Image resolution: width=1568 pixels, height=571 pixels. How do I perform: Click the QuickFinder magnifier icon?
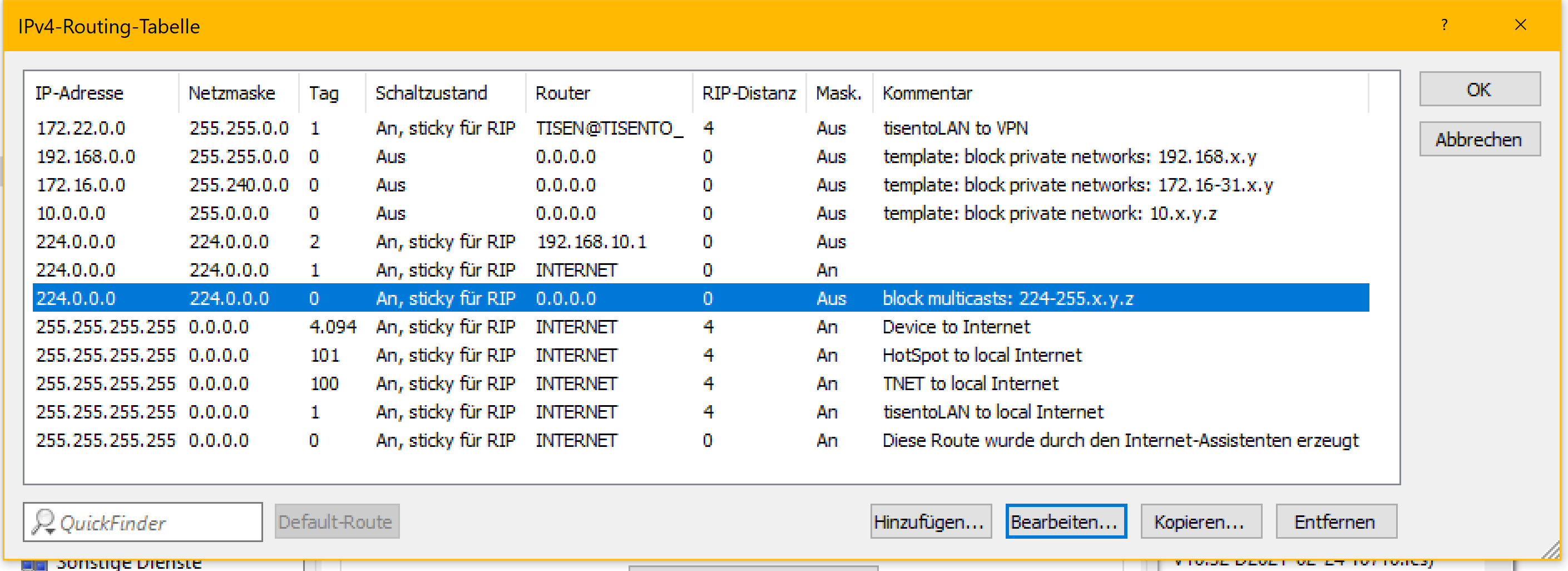pos(43,522)
